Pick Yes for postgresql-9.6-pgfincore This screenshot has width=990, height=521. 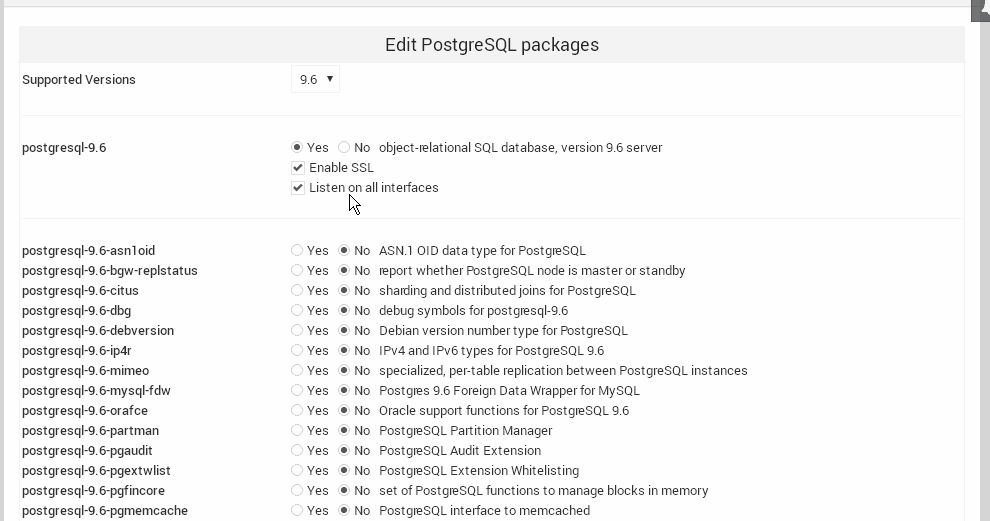297,490
